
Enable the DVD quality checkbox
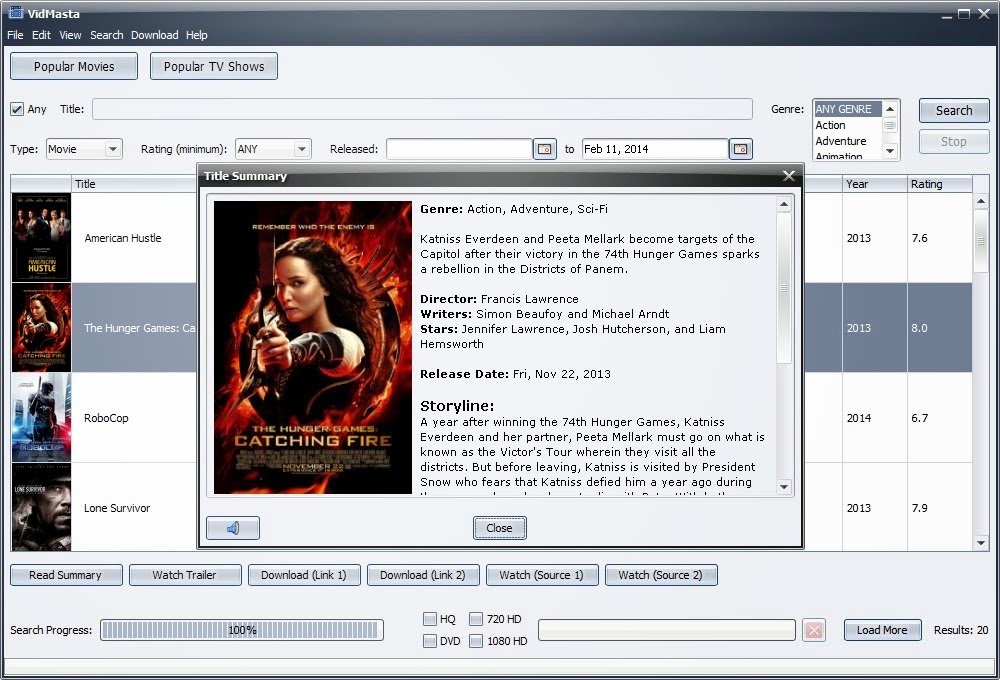(x=430, y=641)
